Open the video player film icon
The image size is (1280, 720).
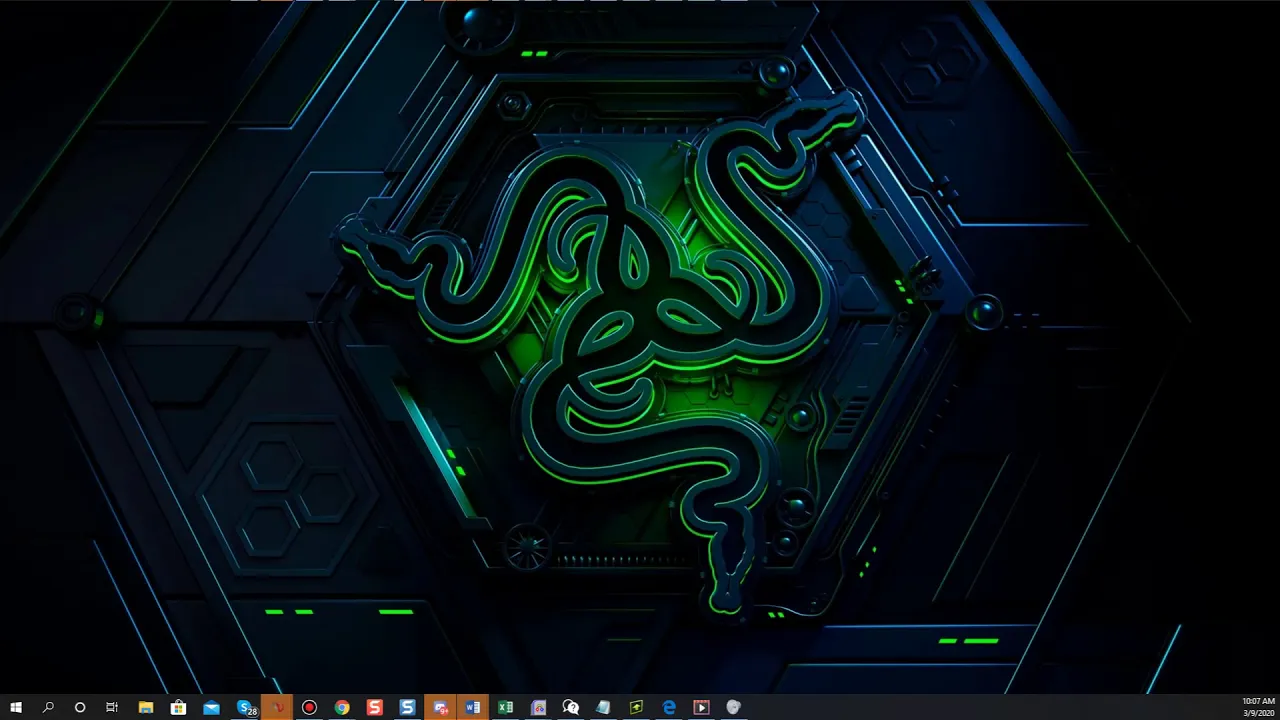[701, 707]
